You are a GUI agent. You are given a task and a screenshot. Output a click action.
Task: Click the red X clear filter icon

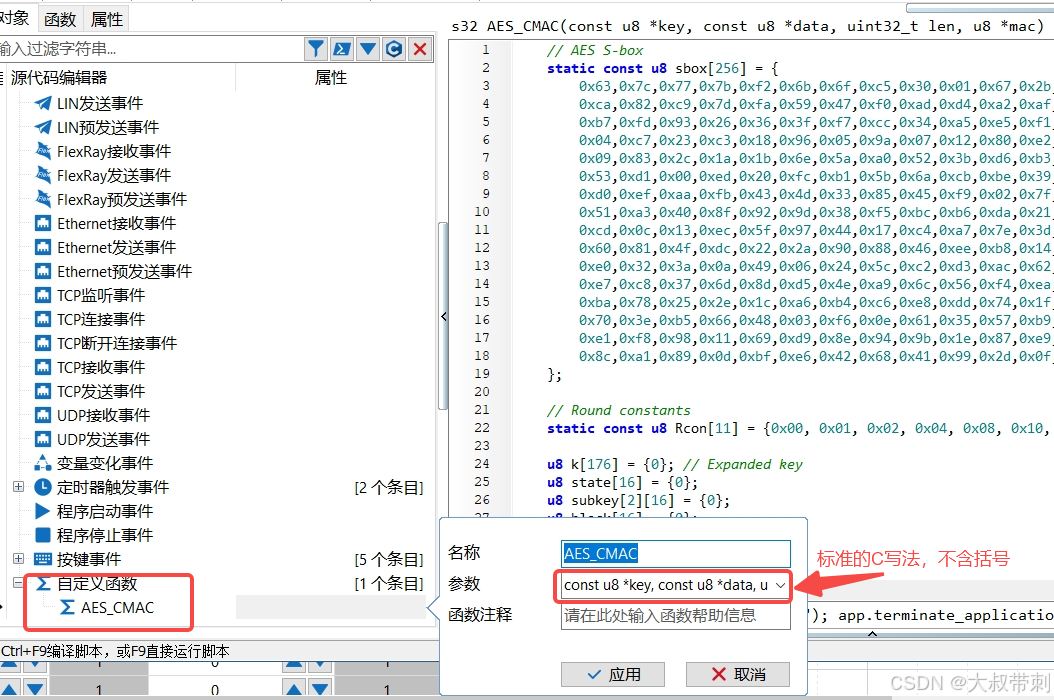coord(420,48)
